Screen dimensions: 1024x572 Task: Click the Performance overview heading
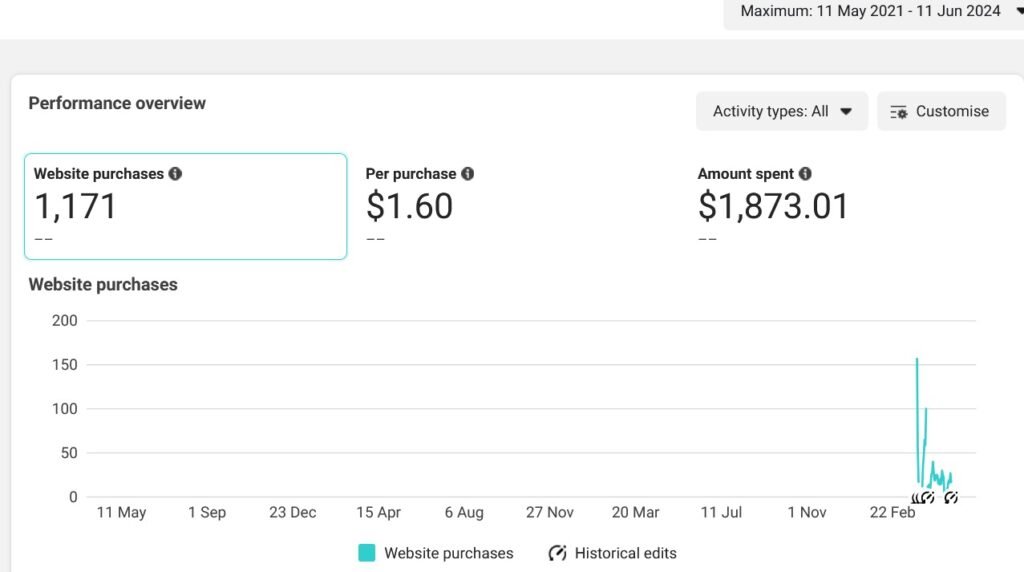[x=117, y=103]
